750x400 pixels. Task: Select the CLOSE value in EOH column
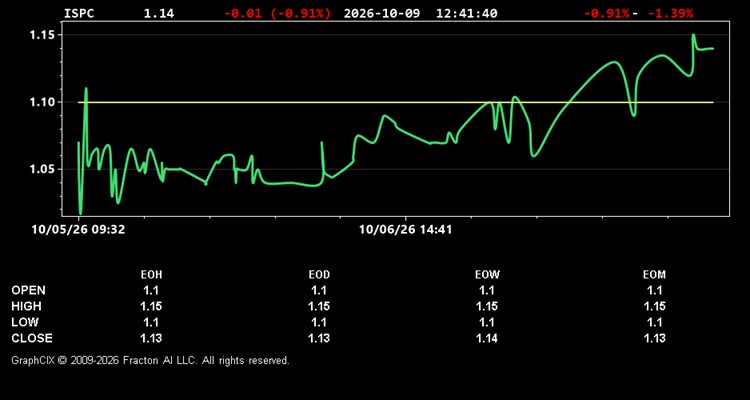151,338
